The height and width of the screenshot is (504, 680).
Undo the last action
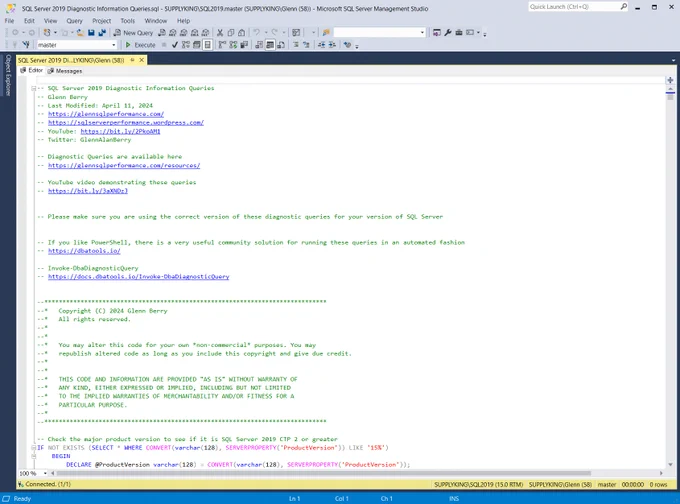(x=257, y=33)
